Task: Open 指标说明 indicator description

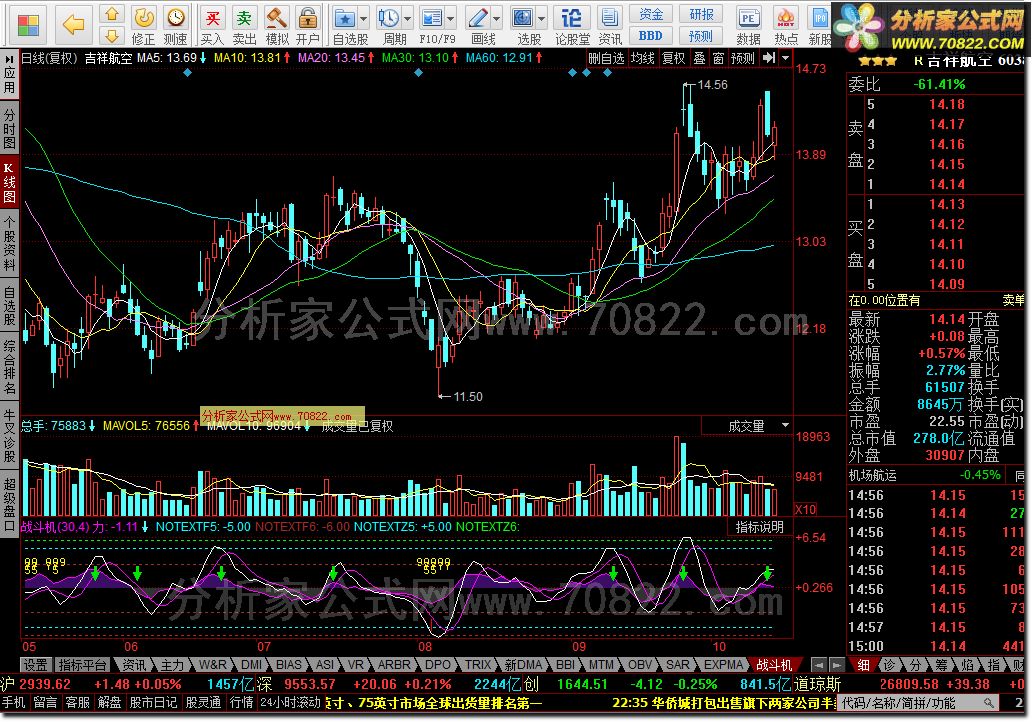Action: (x=759, y=526)
